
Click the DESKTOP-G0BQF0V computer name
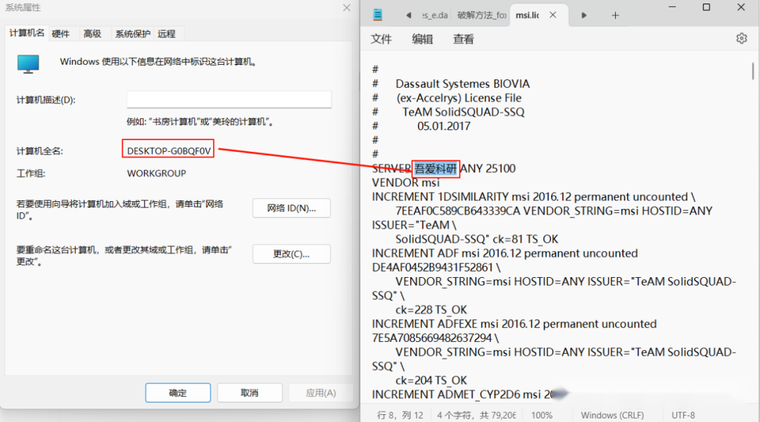point(169,151)
